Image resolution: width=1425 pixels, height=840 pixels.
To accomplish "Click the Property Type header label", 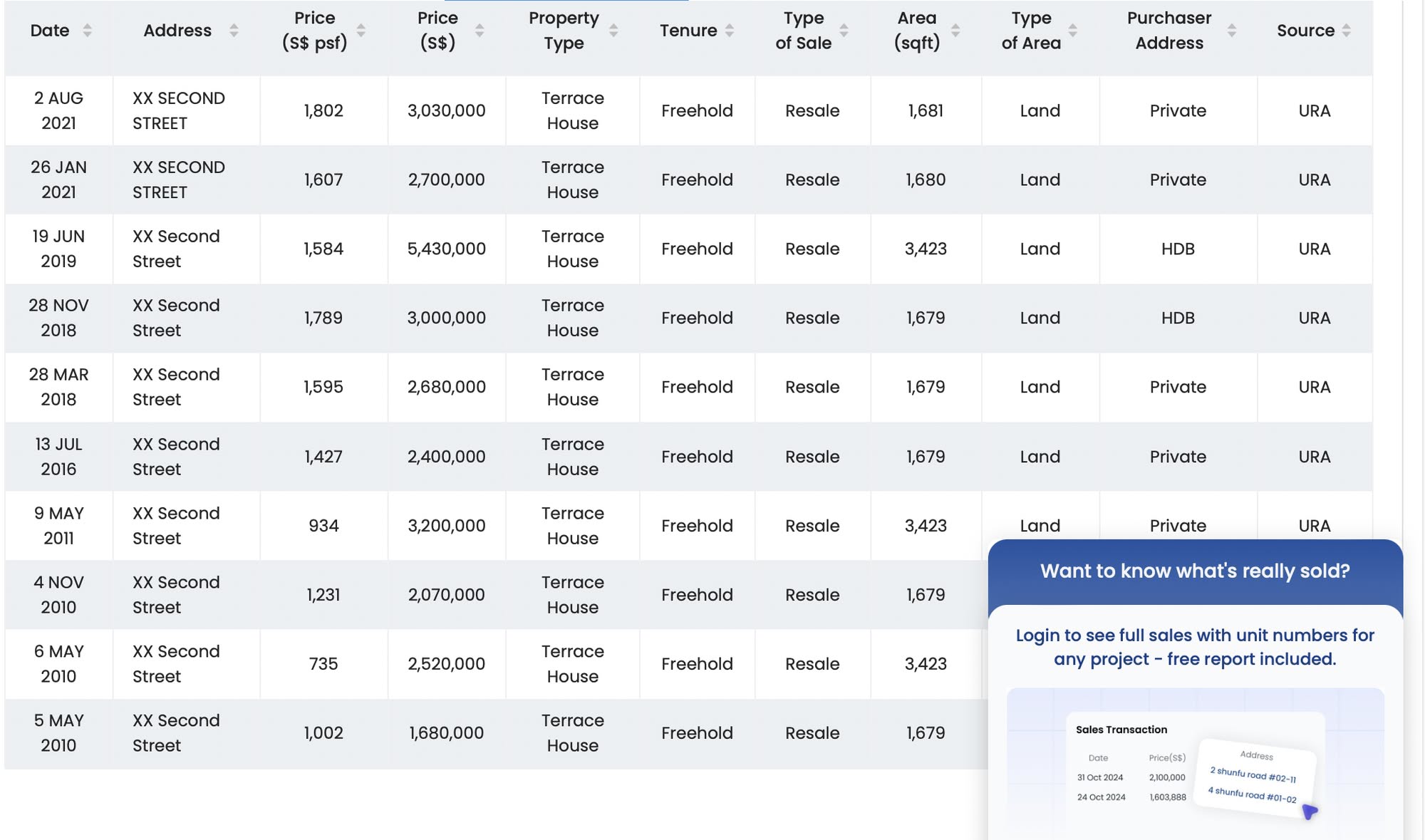I will [564, 31].
